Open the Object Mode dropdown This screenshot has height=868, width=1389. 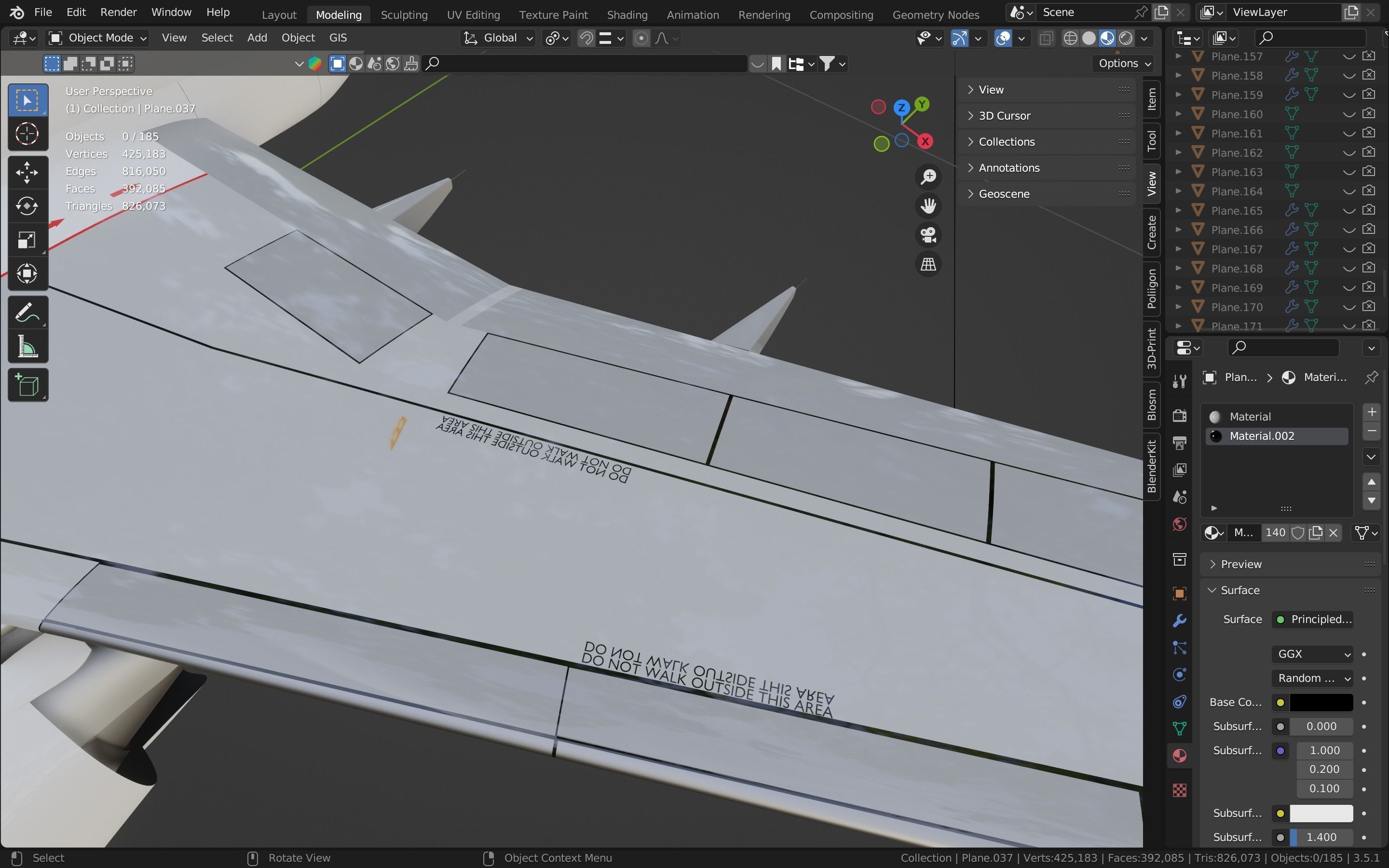[97, 38]
